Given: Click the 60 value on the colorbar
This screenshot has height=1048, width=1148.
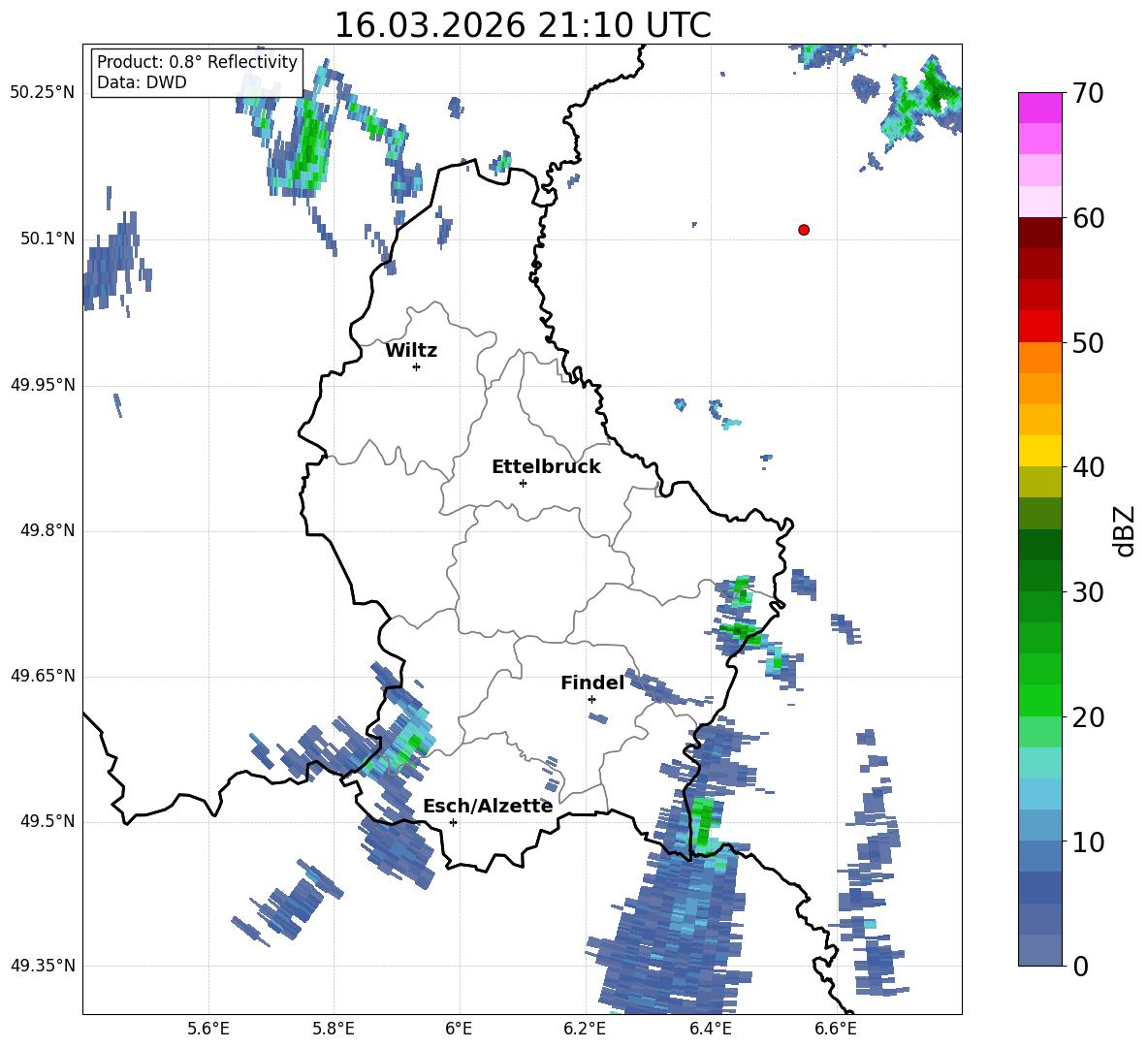Looking at the screenshot, I should pos(1089,218).
